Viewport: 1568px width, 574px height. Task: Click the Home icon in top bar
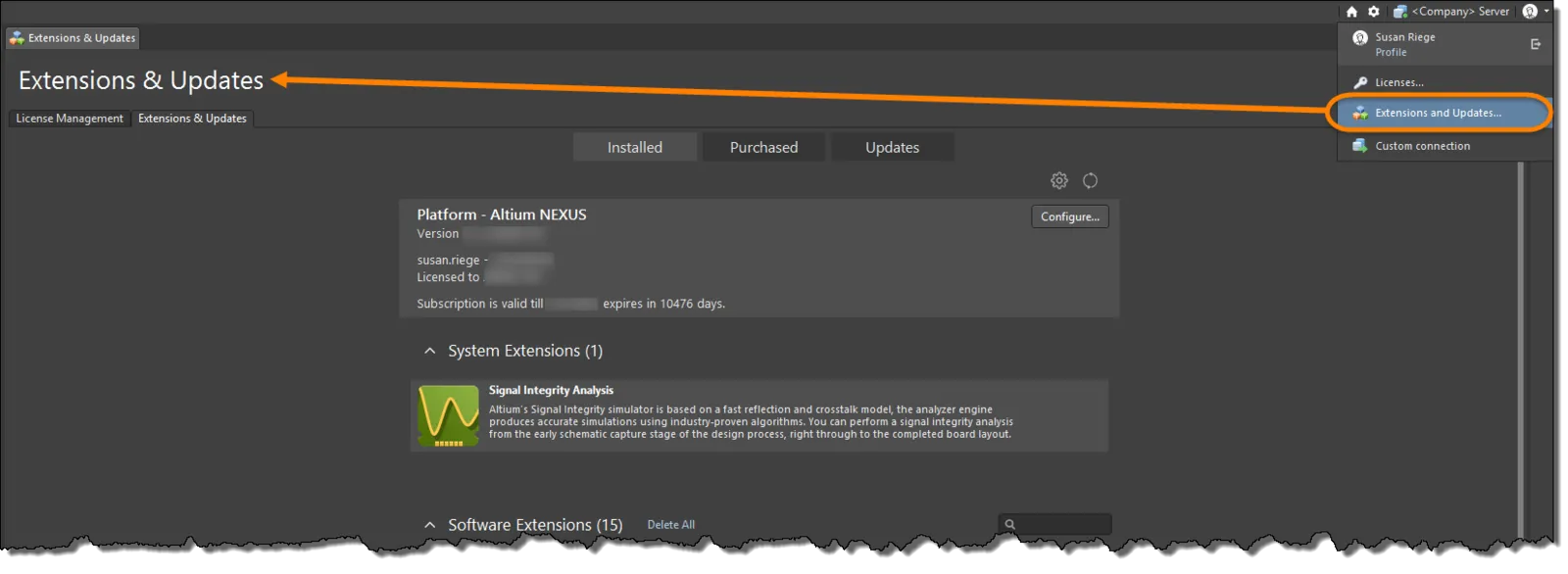pyautogui.click(x=1351, y=12)
